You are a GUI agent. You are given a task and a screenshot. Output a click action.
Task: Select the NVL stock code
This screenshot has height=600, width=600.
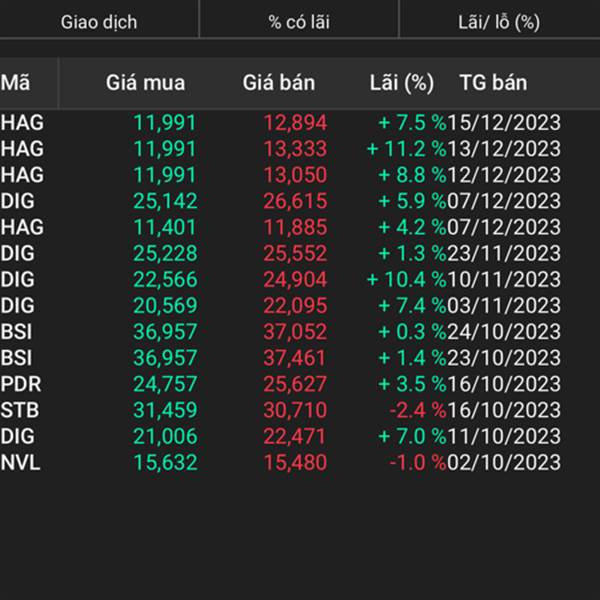[20, 462]
